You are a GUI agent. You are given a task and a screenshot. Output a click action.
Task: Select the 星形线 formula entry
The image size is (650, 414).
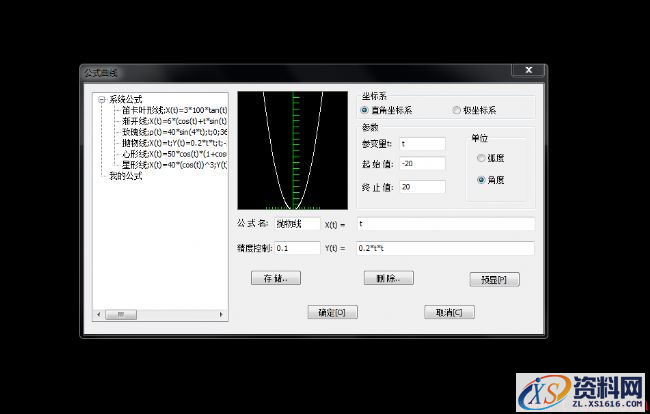coord(175,165)
